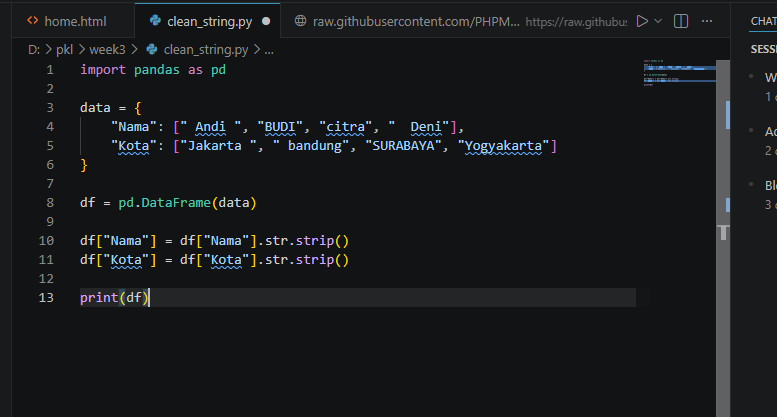Click the closing brace on line 6
Image resolution: width=777 pixels, height=417 pixels.
84,165
